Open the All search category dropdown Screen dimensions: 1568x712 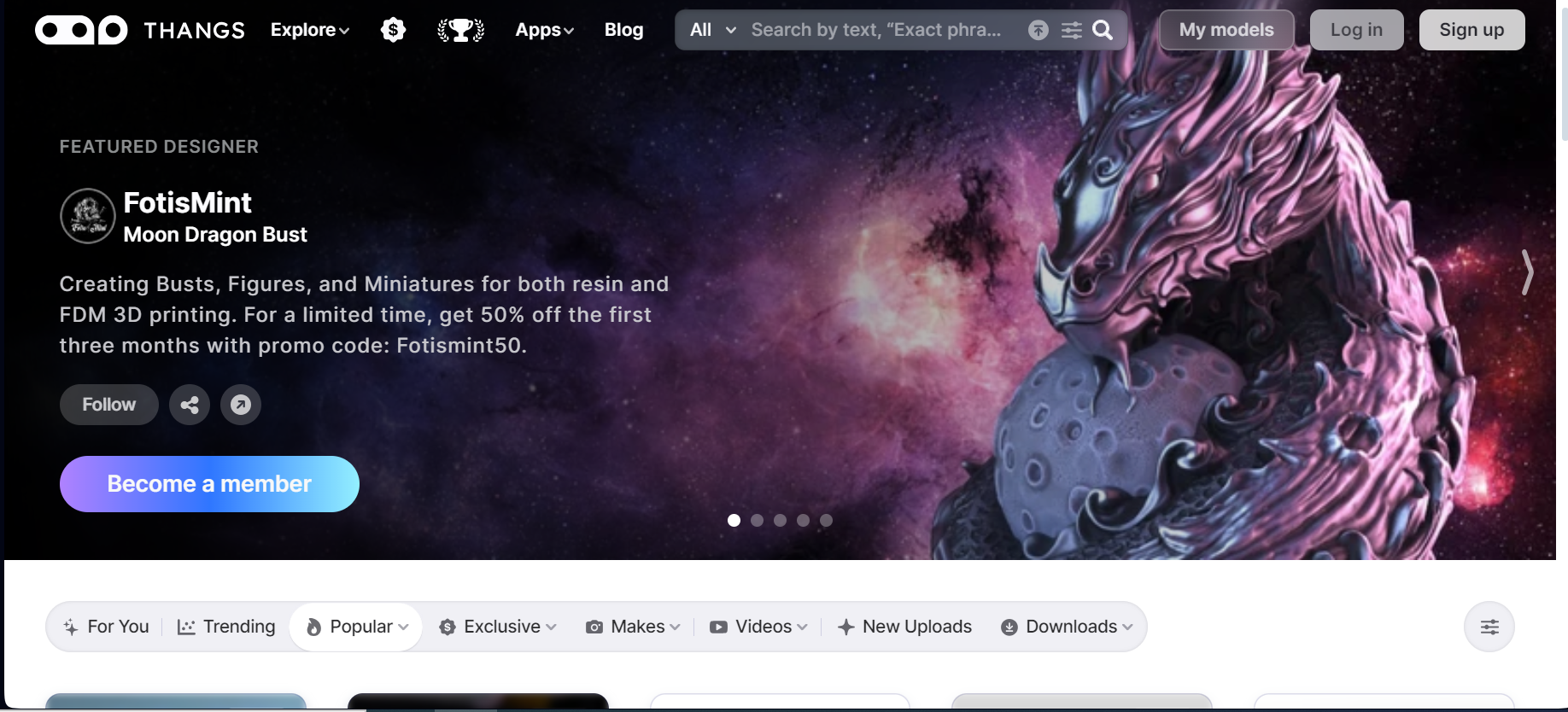tap(713, 30)
